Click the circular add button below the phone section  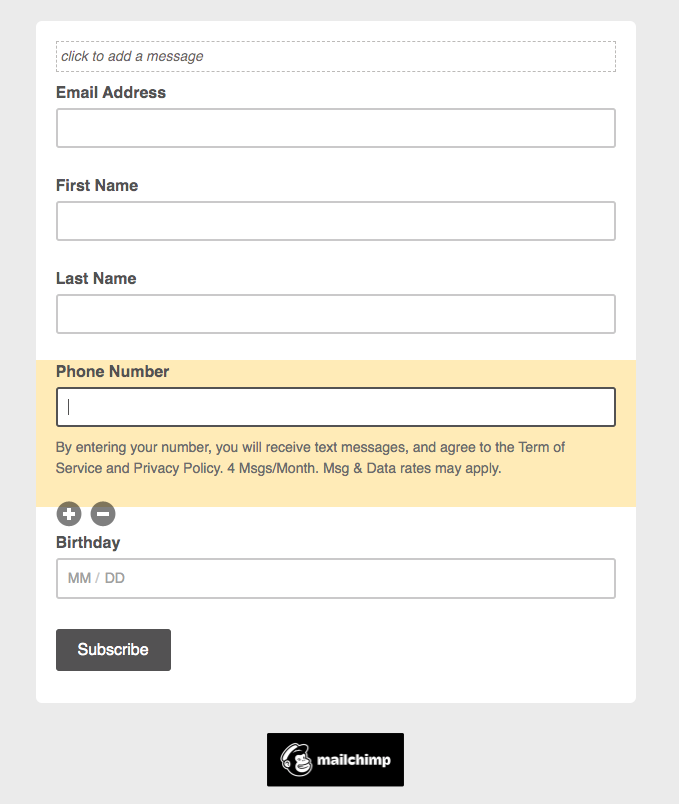(x=68, y=513)
